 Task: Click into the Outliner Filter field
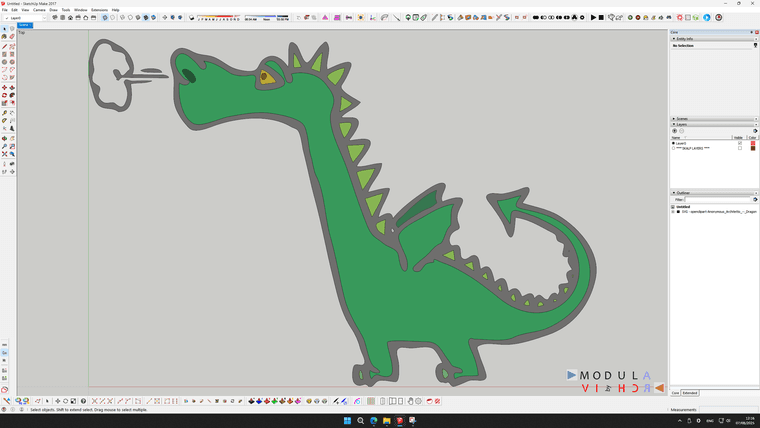(x=717, y=200)
